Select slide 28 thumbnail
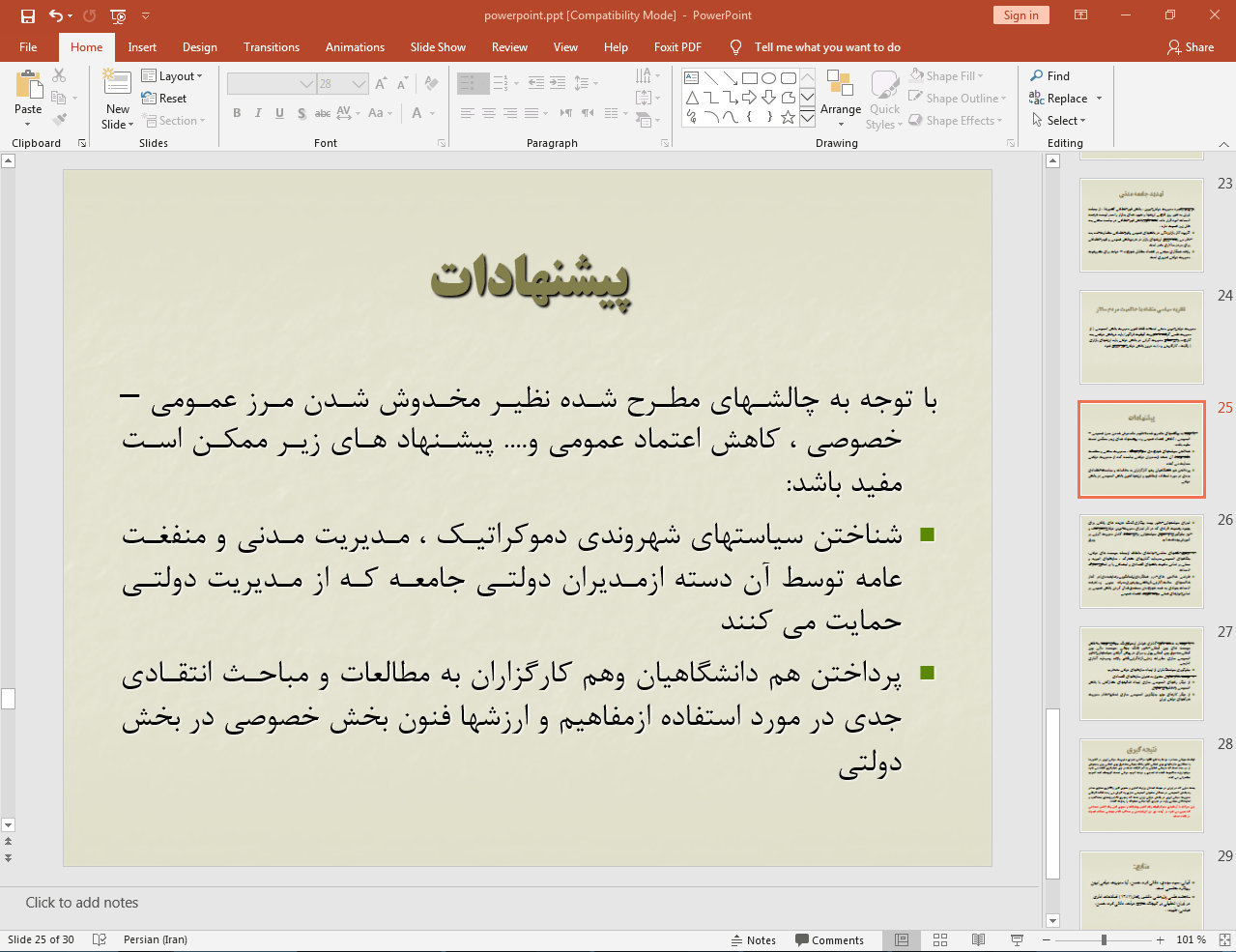Image resolution: width=1236 pixels, height=952 pixels. pos(1141,786)
